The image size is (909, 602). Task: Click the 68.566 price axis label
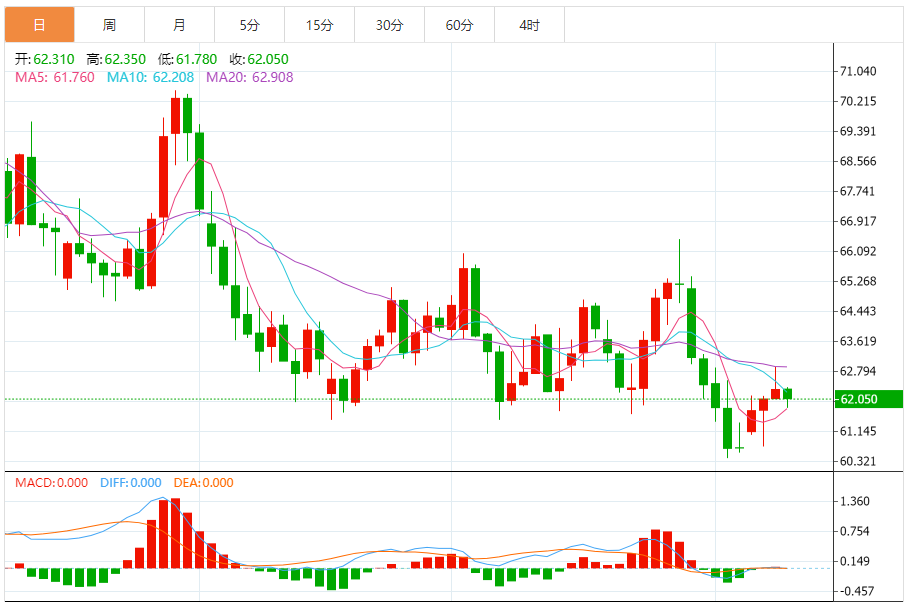(858, 161)
